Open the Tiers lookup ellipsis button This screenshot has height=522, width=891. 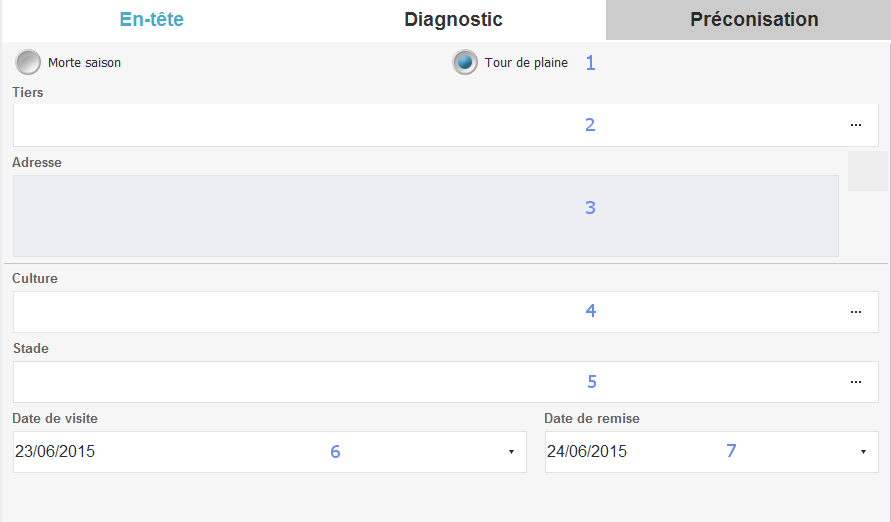(856, 125)
